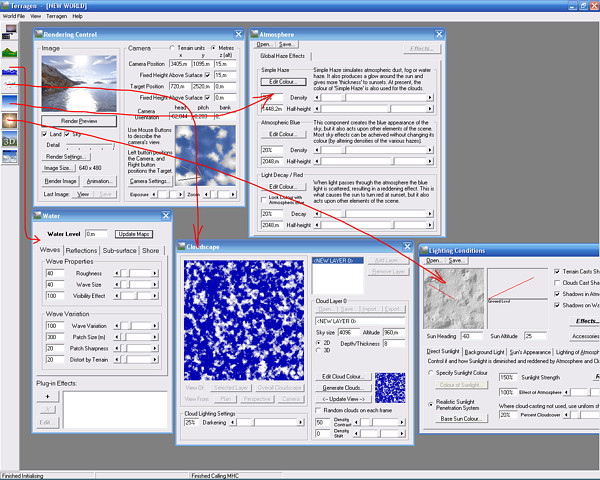Screen dimensions: 600x480
Task: Open the Cloudscape sidebar icon
Action: tap(10, 84)
